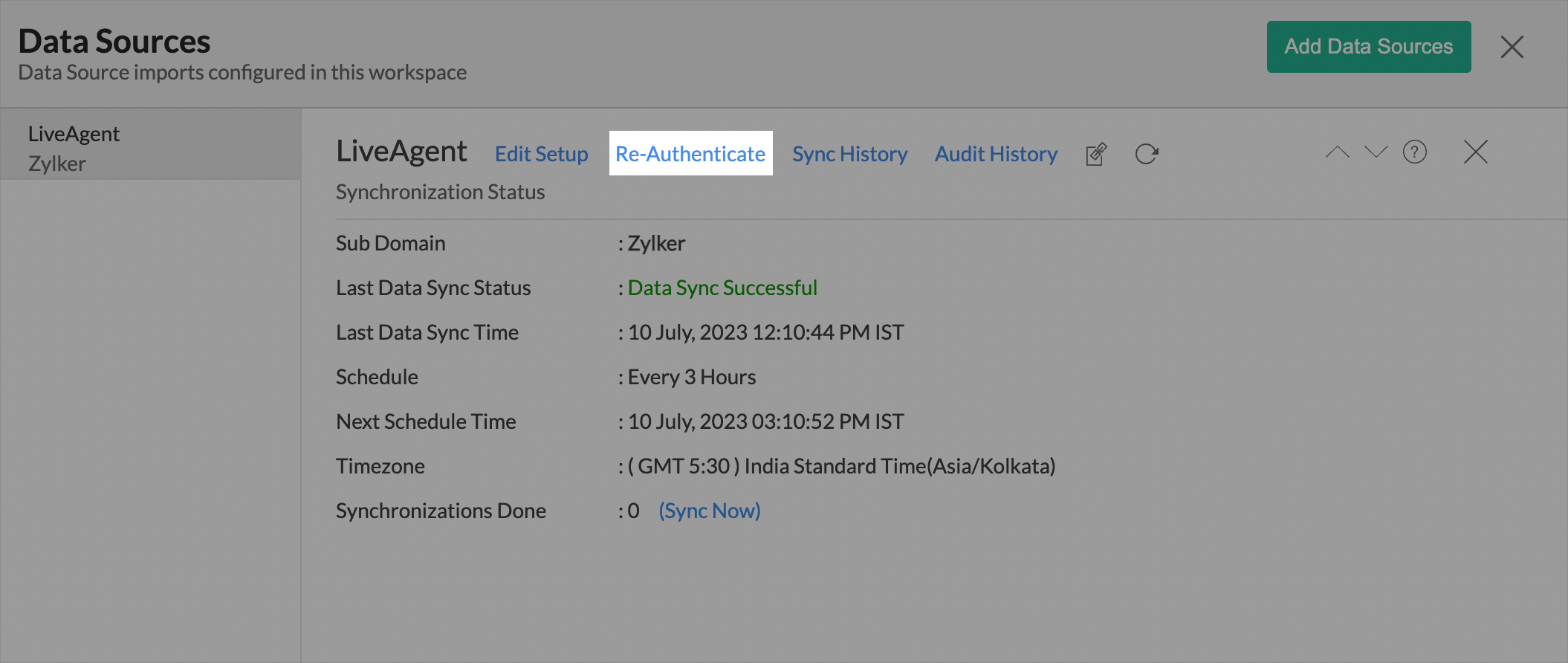Click the Next Schedule Time value
This screenshot has width=1568, height=663.
[765, 421]
